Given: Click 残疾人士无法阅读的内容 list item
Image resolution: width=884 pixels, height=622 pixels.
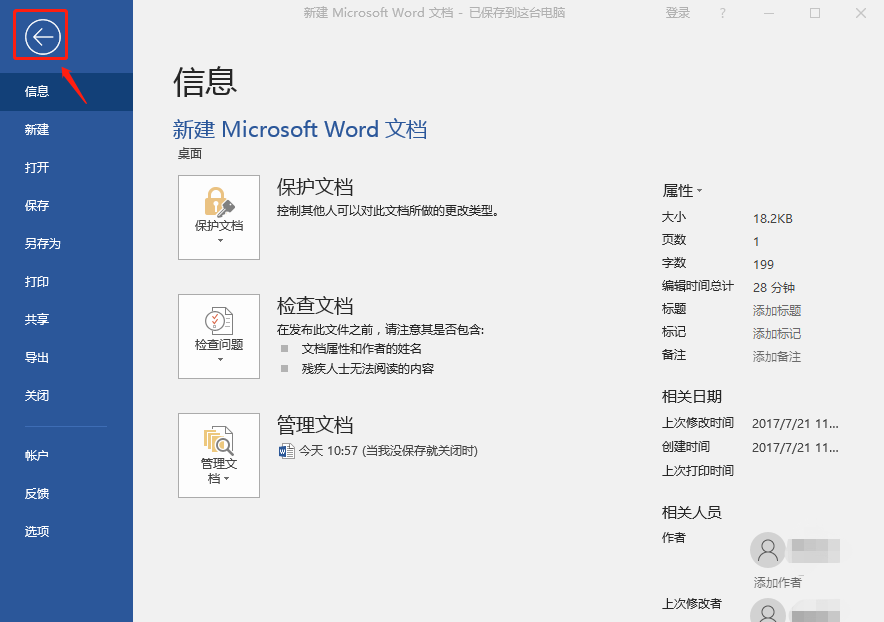Looking at the screenshot, I should 368,369.
